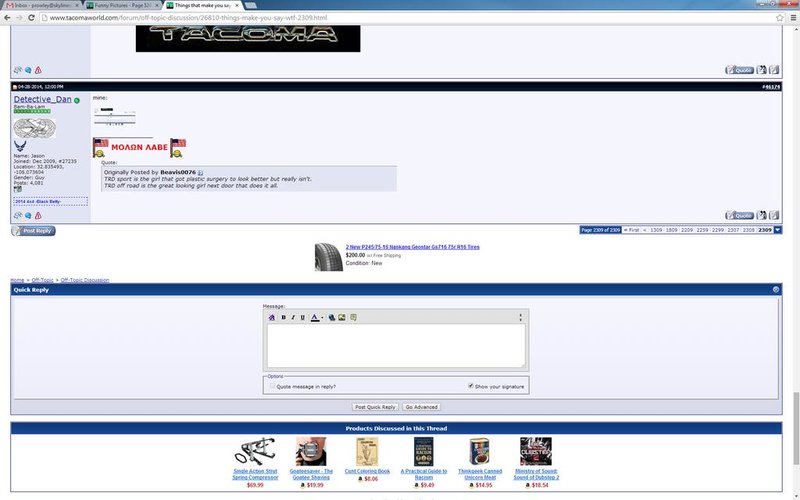This screenshot has height=500, width=800.
Task: Click Detective_Dan's avatar image
Action: click(34, 129)
